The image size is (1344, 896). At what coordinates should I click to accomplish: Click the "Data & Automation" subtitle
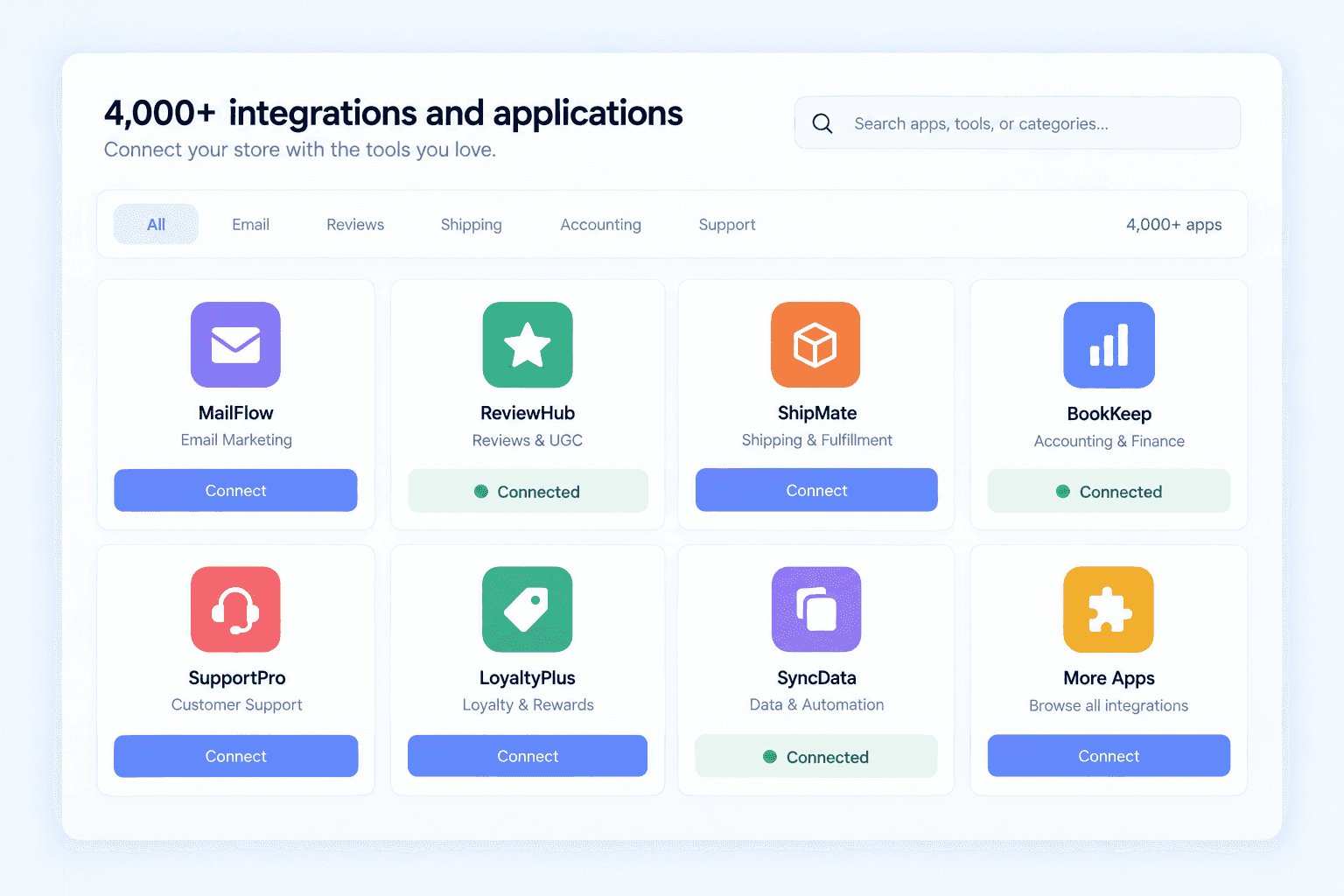816,704
